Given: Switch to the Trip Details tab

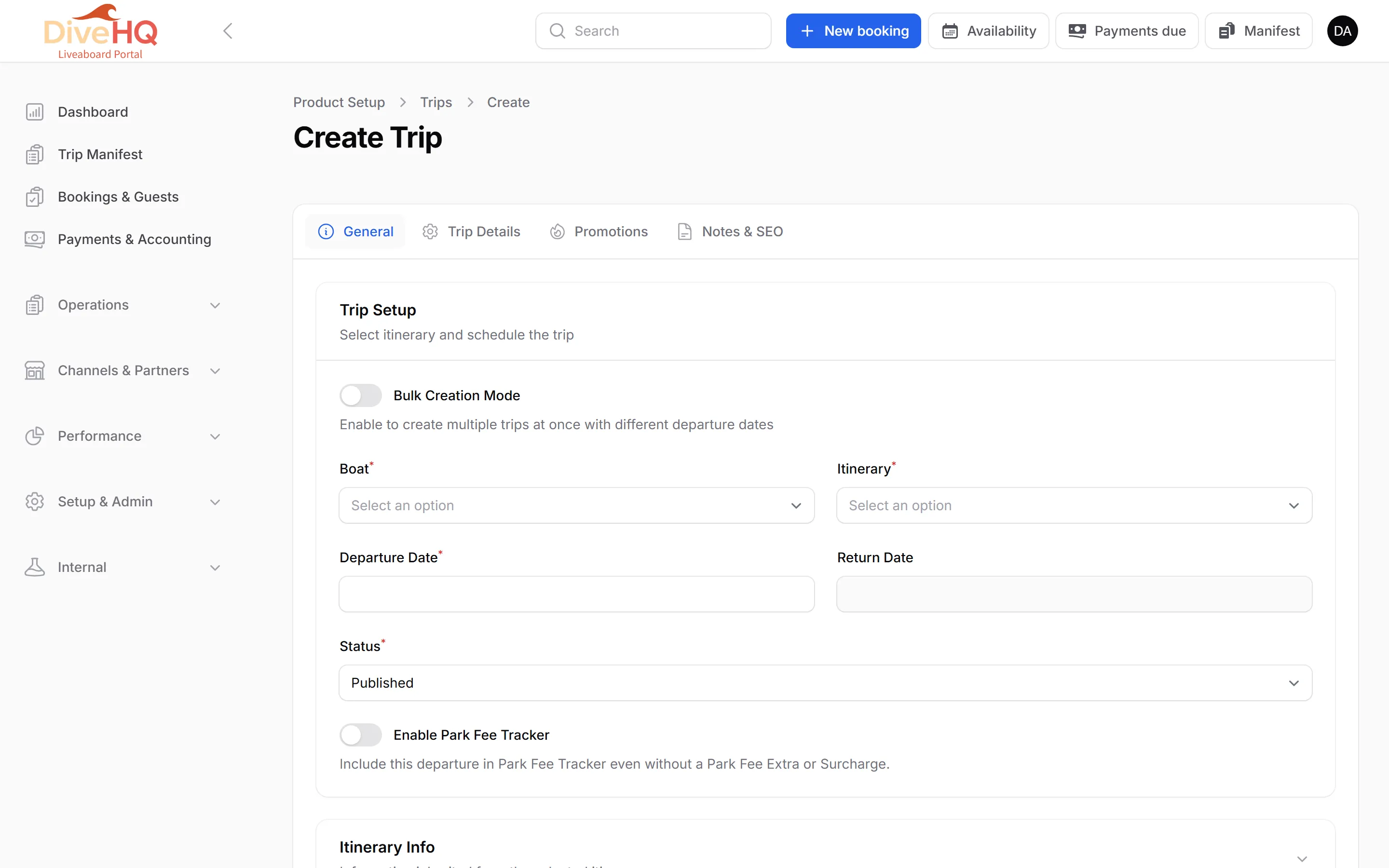Looking at the screenshot, I should [x=471, y=231].
